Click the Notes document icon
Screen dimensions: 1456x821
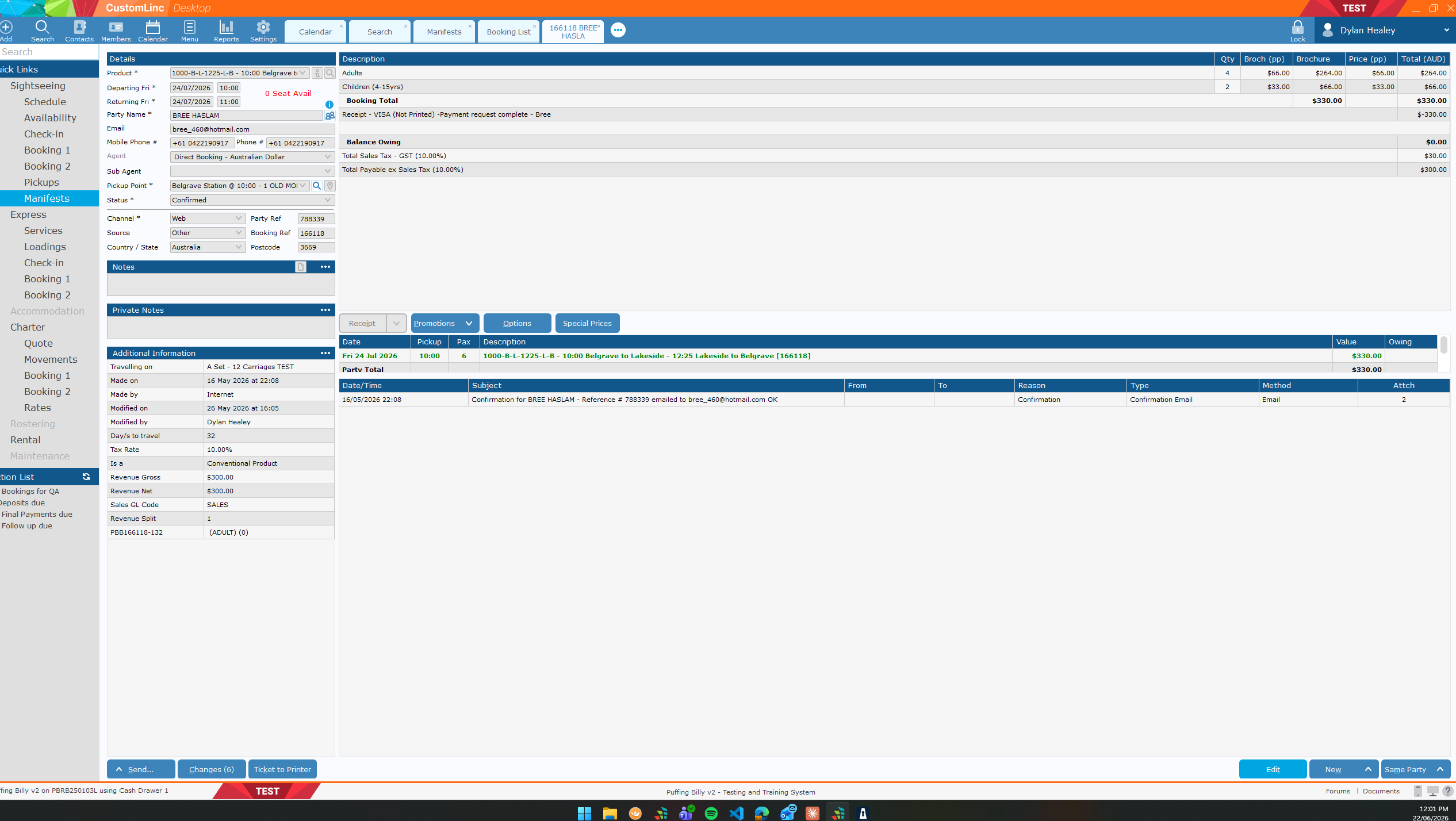[x=301, y=267]
